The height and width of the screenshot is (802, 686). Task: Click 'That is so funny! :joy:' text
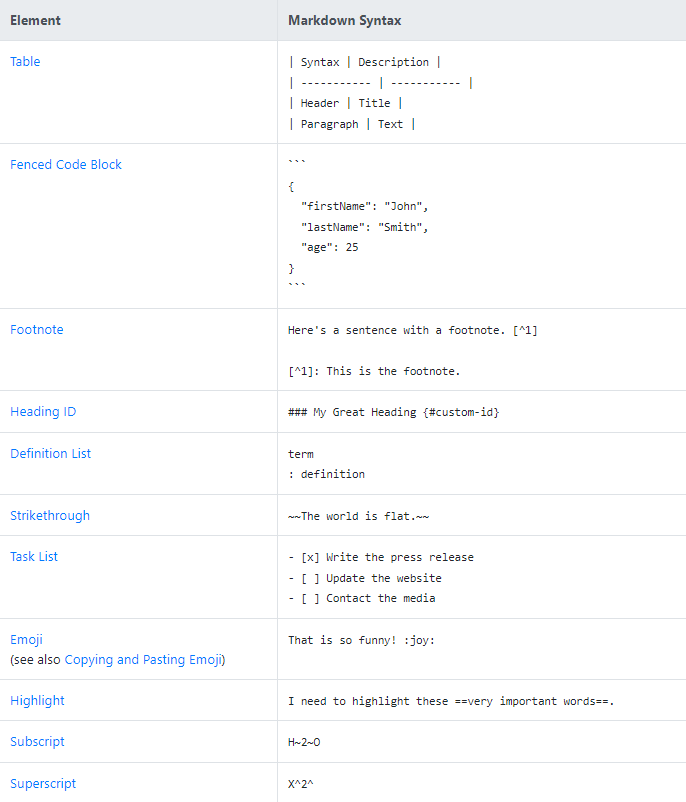tap(361, 640)
